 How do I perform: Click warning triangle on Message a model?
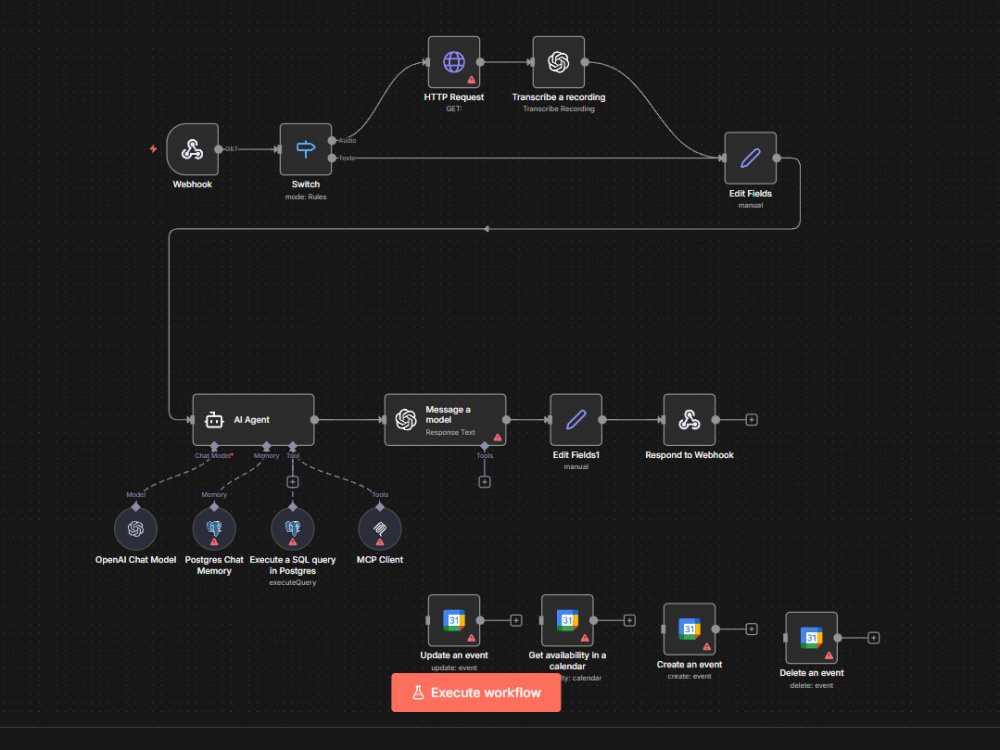tap(497, 437)
